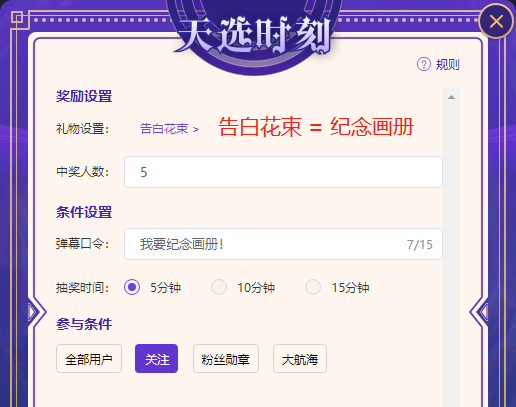Viewport: 516px width, 407px height.
Task: Click the right decorative arrow on the panel edge
Action: 479,312
